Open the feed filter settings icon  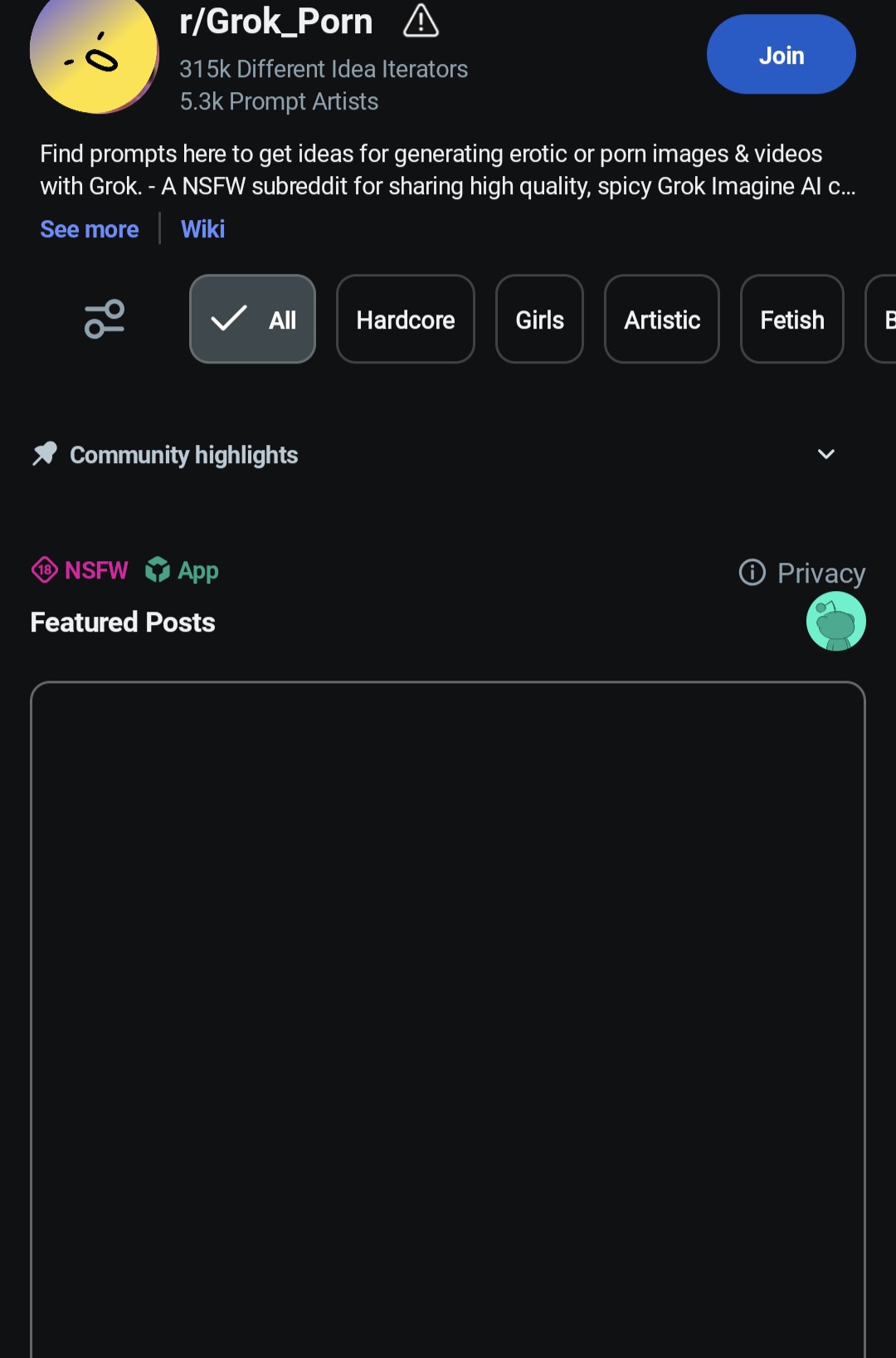[105, 320]
